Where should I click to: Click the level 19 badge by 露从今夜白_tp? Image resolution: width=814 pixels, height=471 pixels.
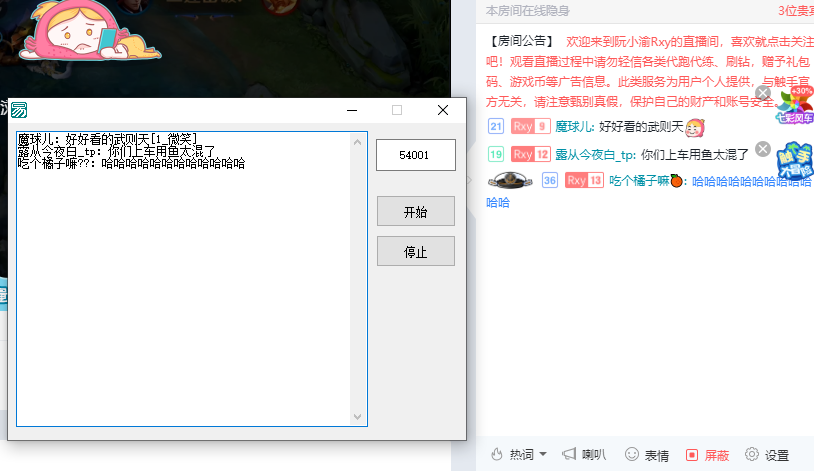(496, 154)
